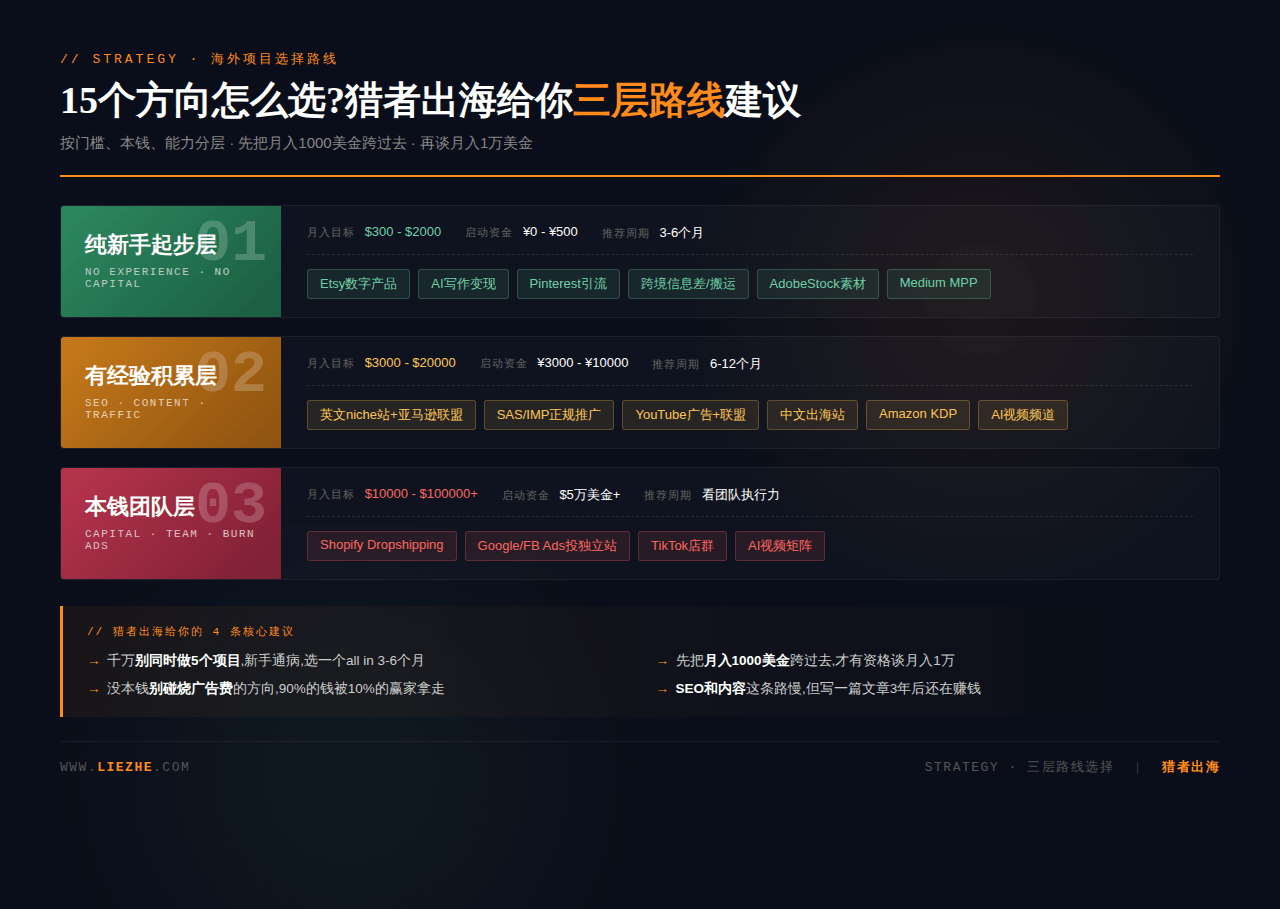Click the large 01 number on green card
The image size is (1280, 909).
pyautogui.click(x=231, y=243)
